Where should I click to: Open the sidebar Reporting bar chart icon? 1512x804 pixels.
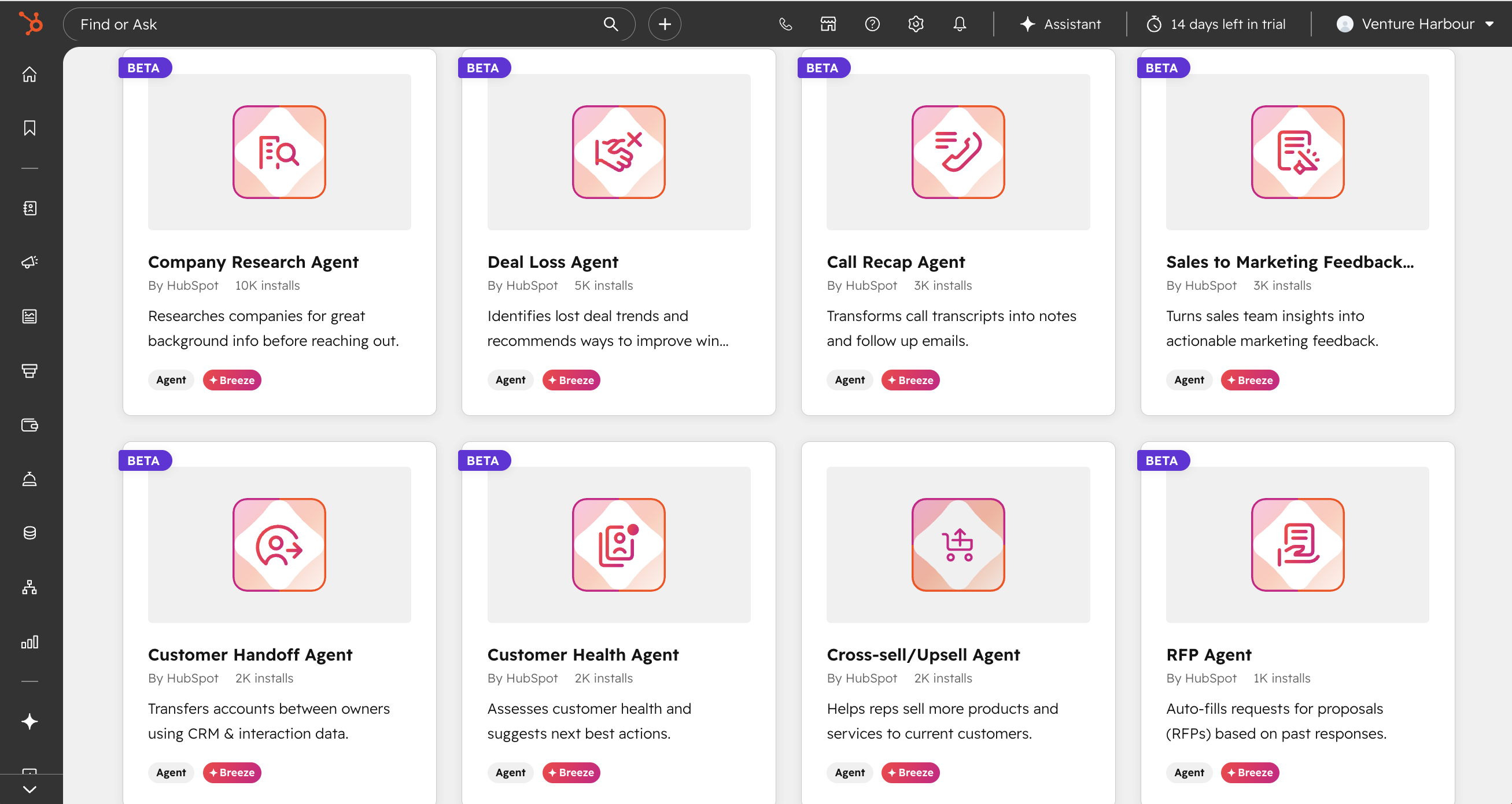29,641
